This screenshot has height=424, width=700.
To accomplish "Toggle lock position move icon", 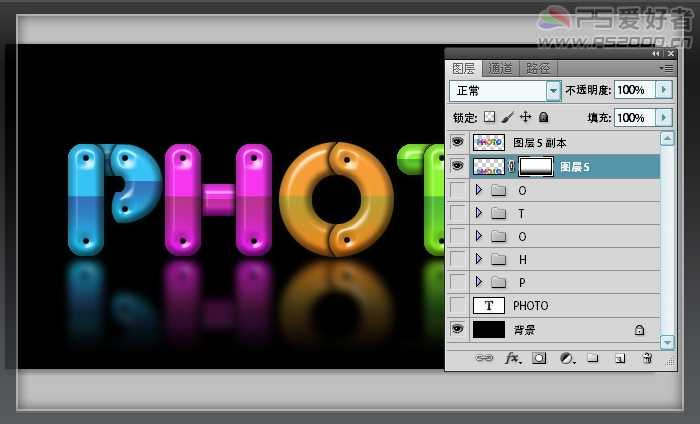I will coord(525,117).
